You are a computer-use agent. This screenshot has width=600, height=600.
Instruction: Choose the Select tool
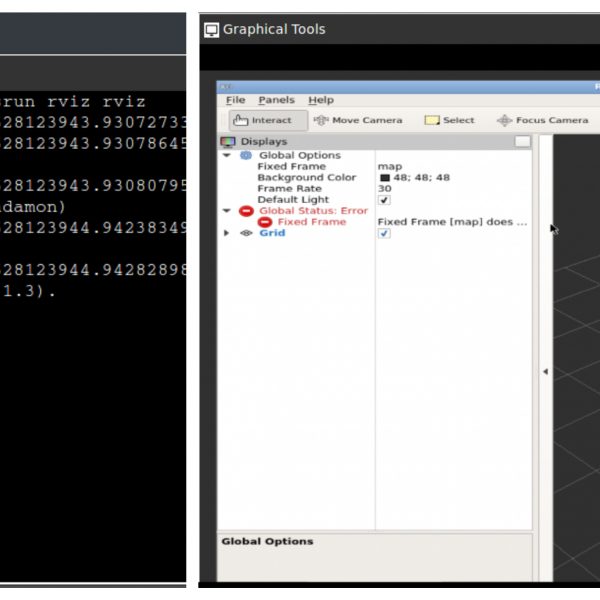click(449, 121)
